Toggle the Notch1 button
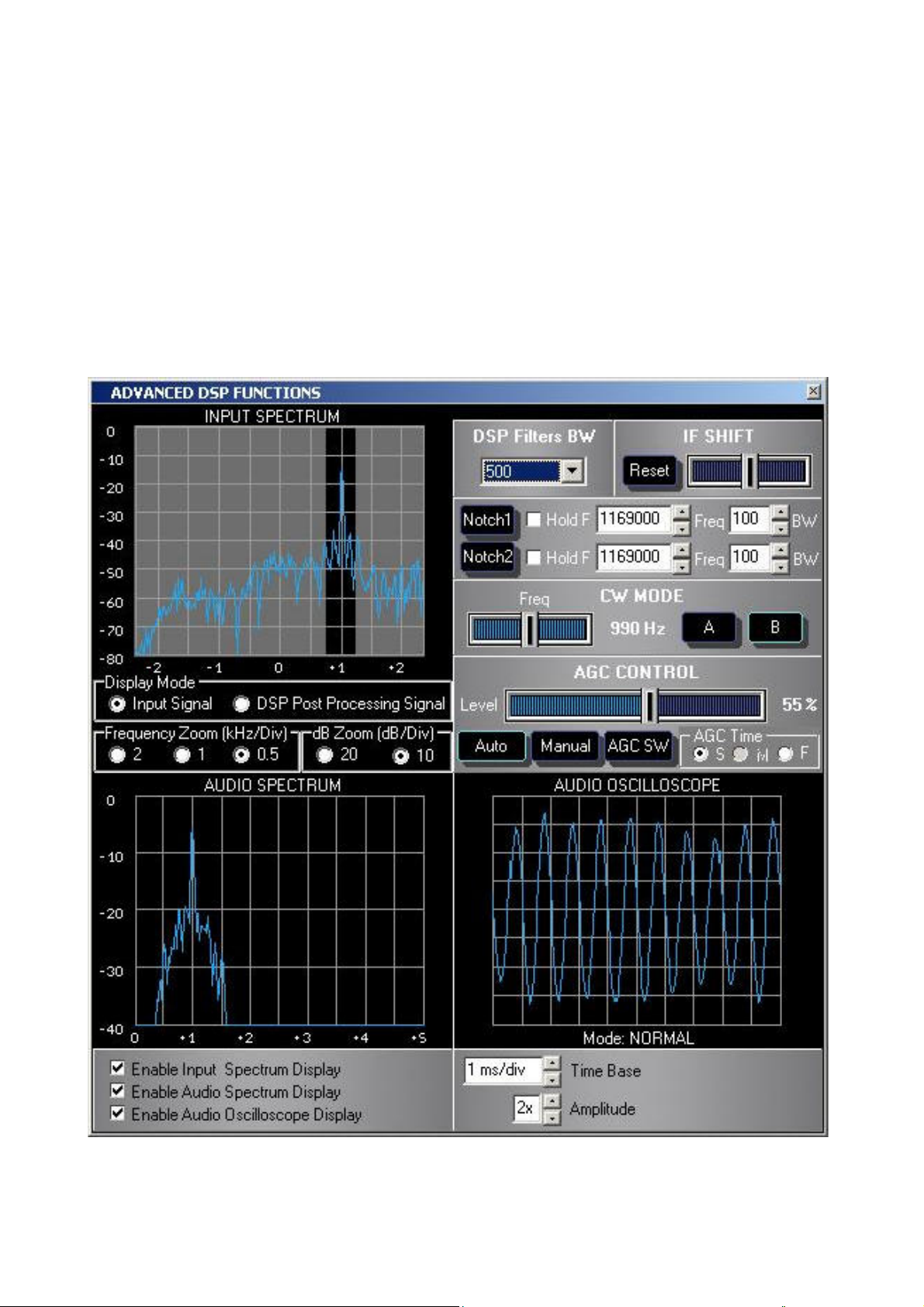The width and height of the screenshot is (924, 1307). pos(487,520)
